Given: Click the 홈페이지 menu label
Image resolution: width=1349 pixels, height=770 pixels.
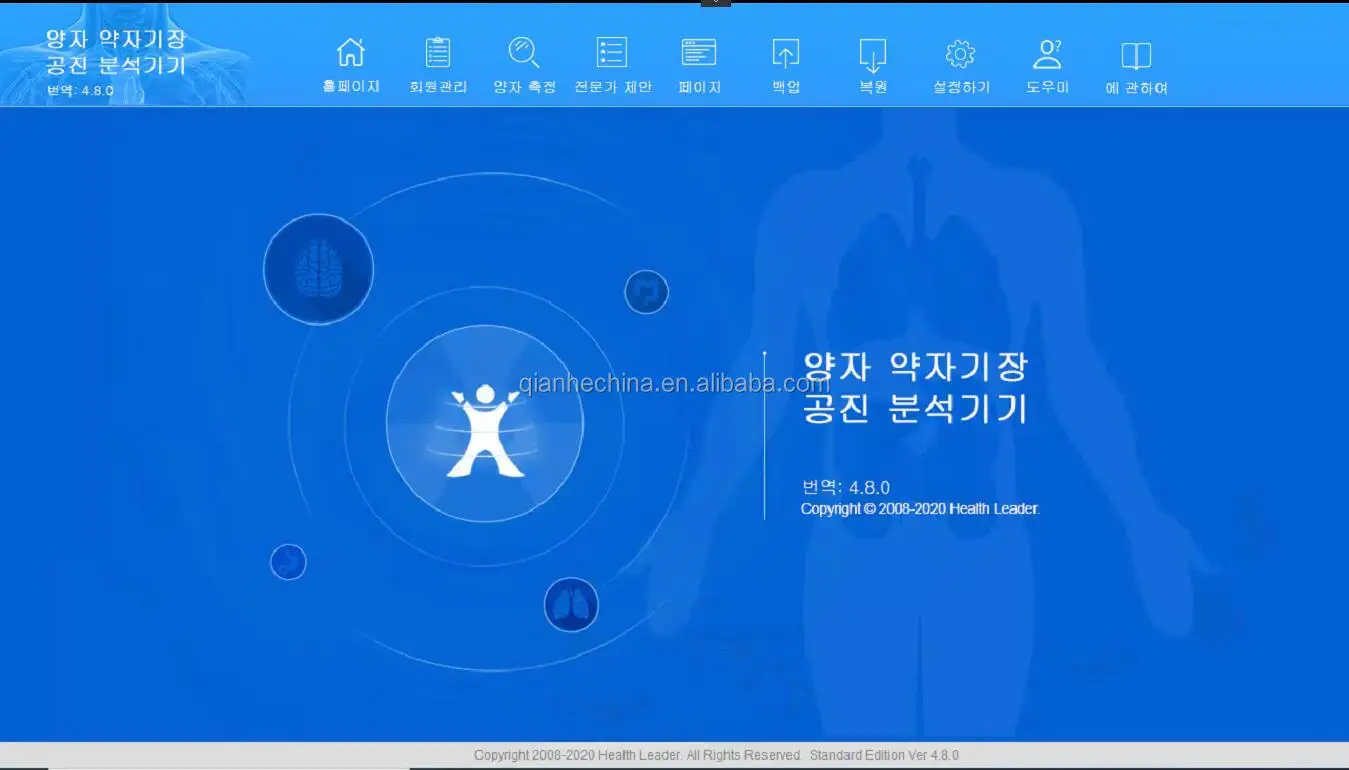Looking at the screenshot, I should [x=351, y=87].
